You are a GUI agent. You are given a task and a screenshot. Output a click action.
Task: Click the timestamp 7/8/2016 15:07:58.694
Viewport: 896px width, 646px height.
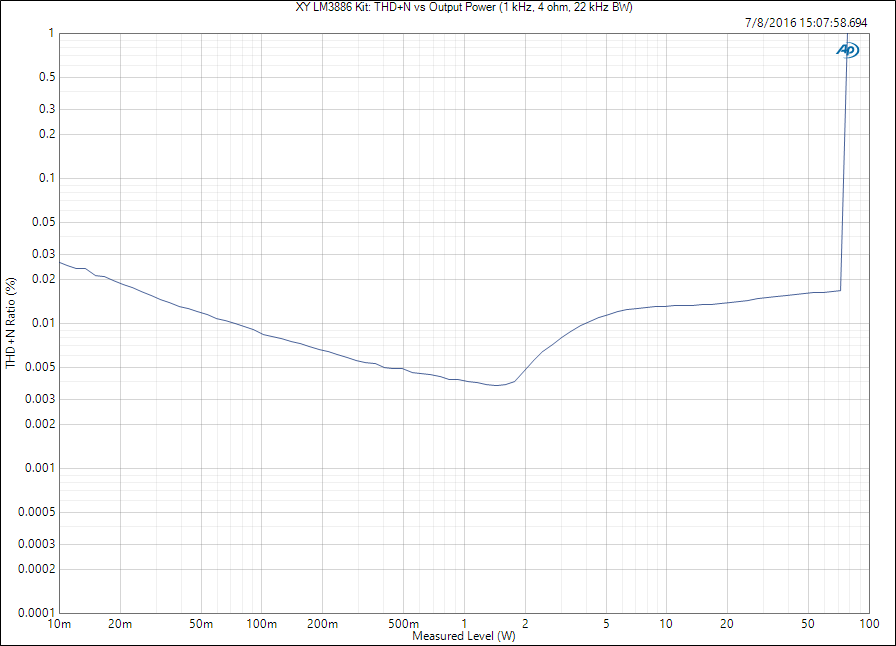(x=806, y=23)
